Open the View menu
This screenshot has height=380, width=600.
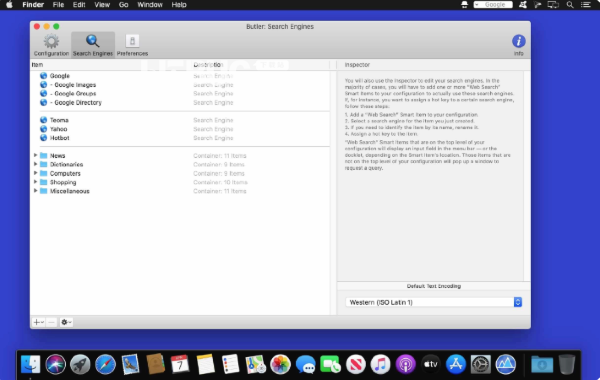102,5
